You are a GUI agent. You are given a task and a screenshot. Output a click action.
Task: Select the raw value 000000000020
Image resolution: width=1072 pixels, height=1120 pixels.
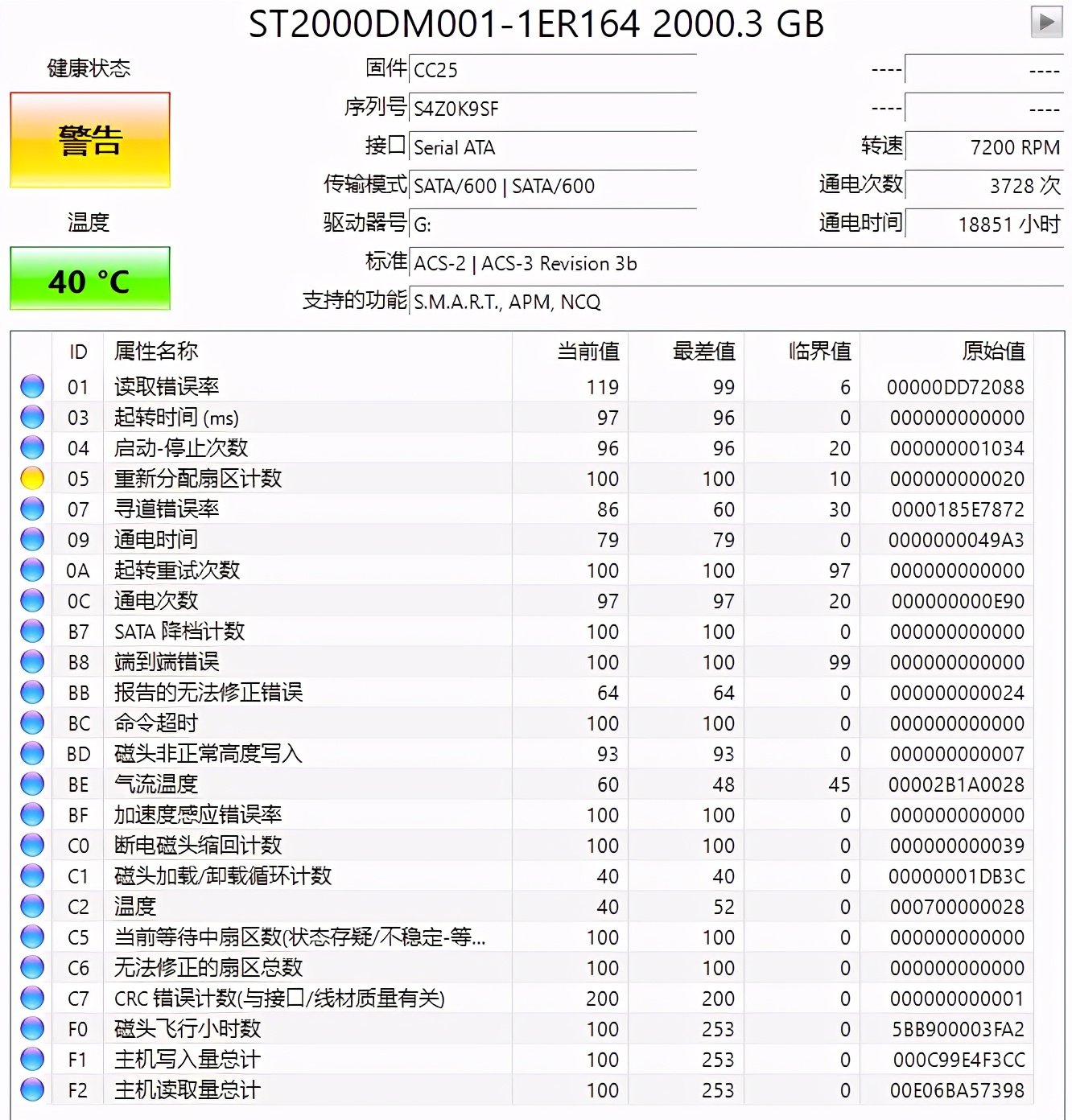pos(957,479)
